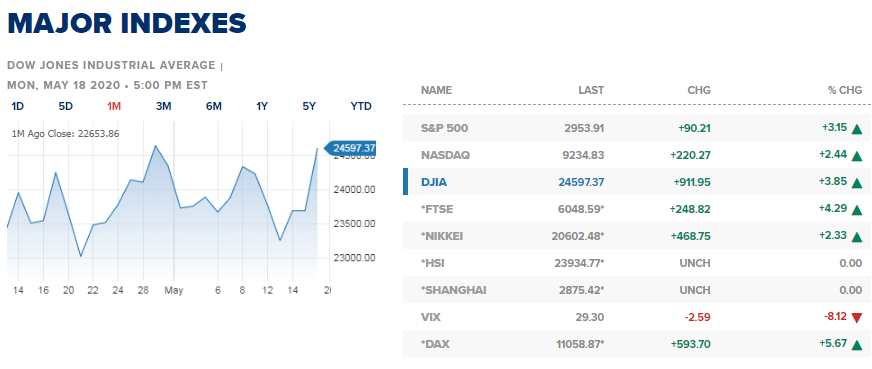
Task: Click the green up arrow in FTSE row
Action: click(856, 210)
